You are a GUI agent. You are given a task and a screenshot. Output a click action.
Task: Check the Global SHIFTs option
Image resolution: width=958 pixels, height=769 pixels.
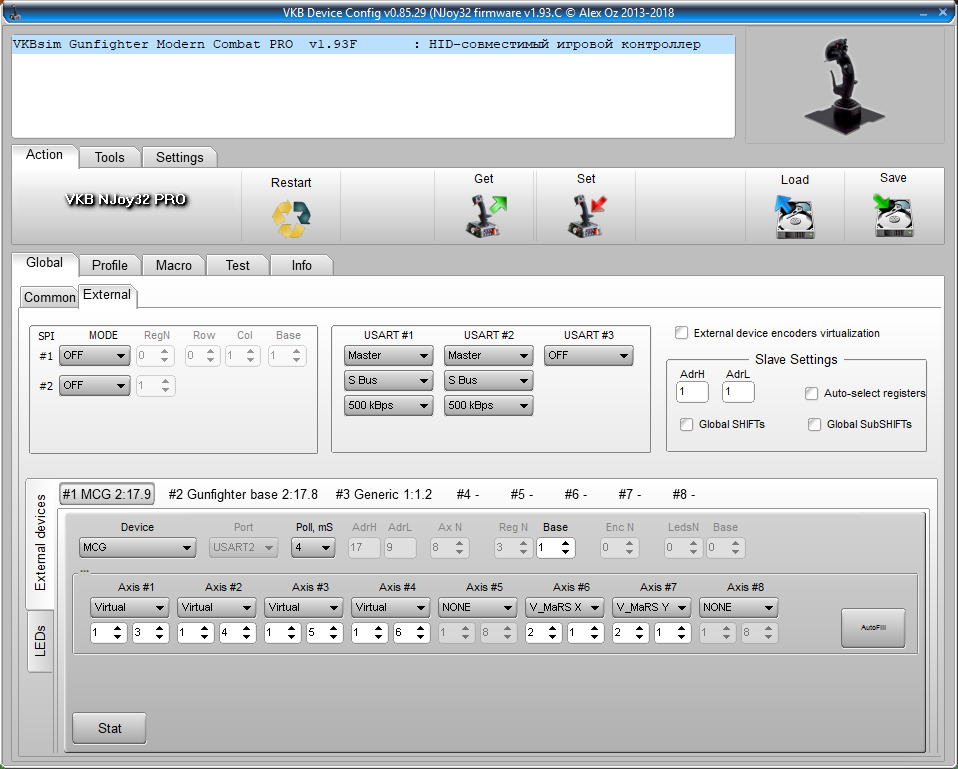[686, 424]
